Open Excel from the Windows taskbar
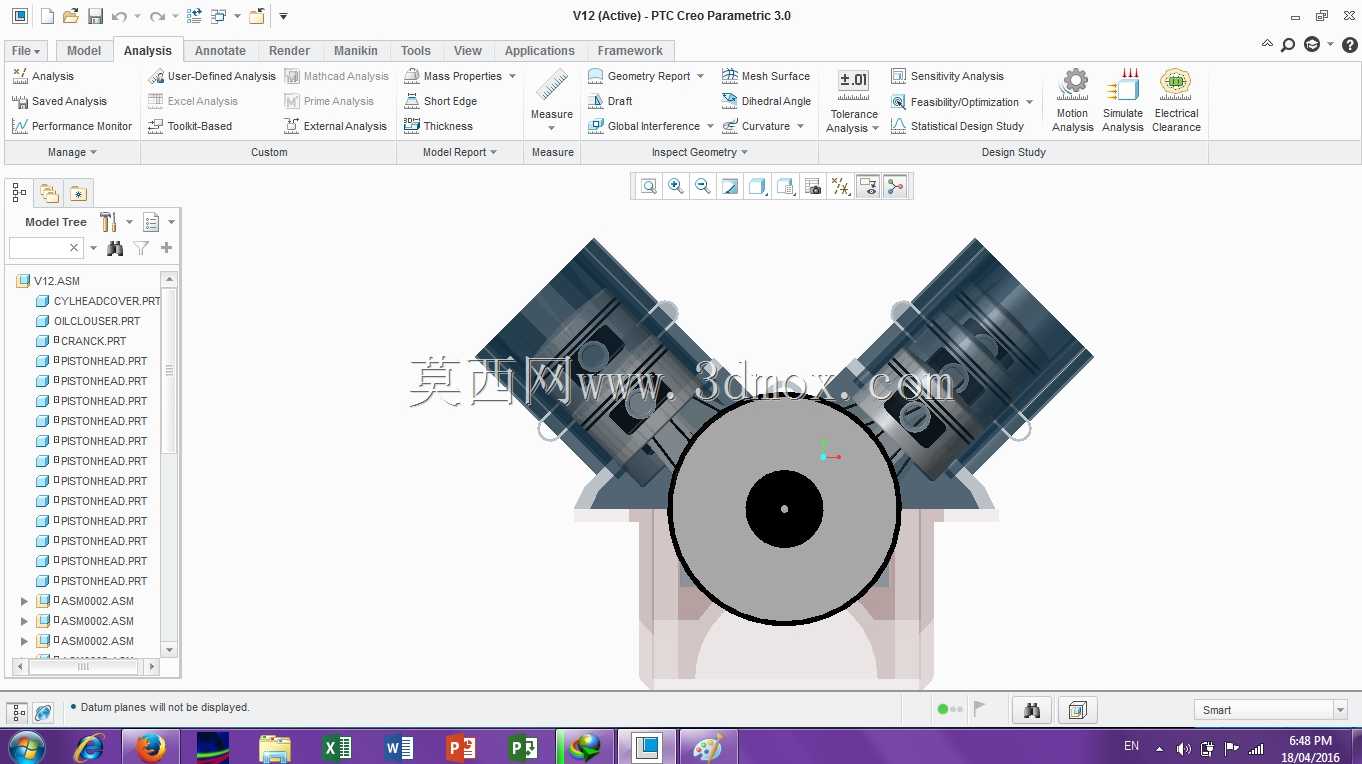Image resolution: width=1362 pixels, height=764 pixels. pos(337,747)
